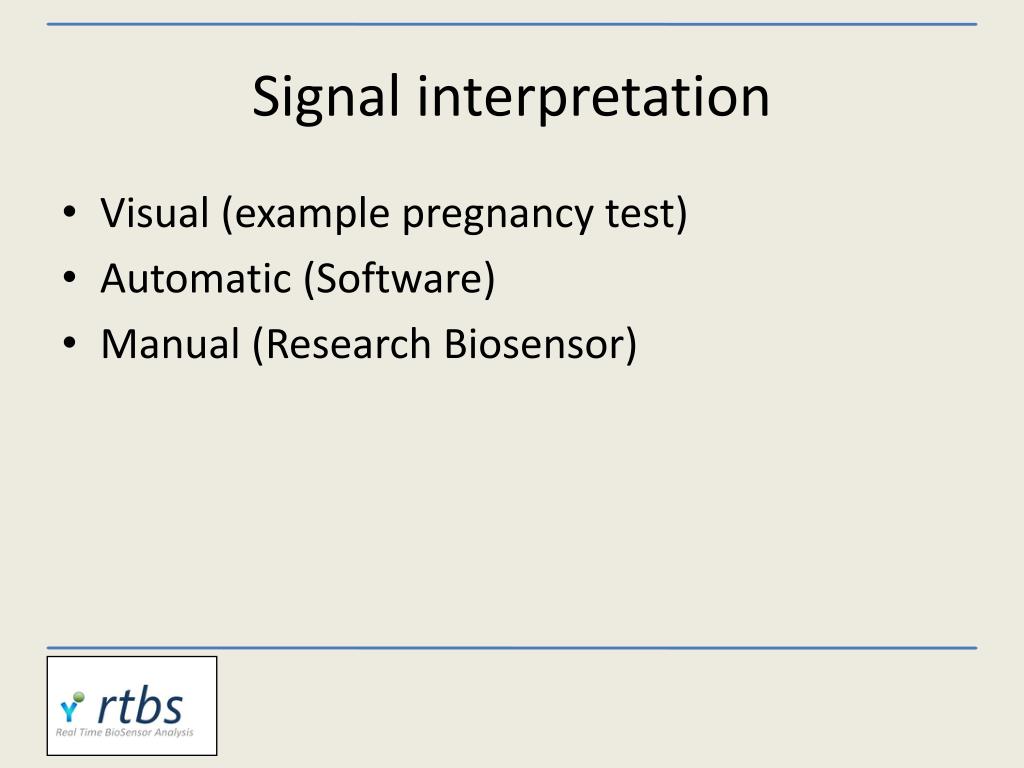Click the Real Time BioSensor Analysis tagline
This screenshot has height=768, width=1024.
[125, 732]
